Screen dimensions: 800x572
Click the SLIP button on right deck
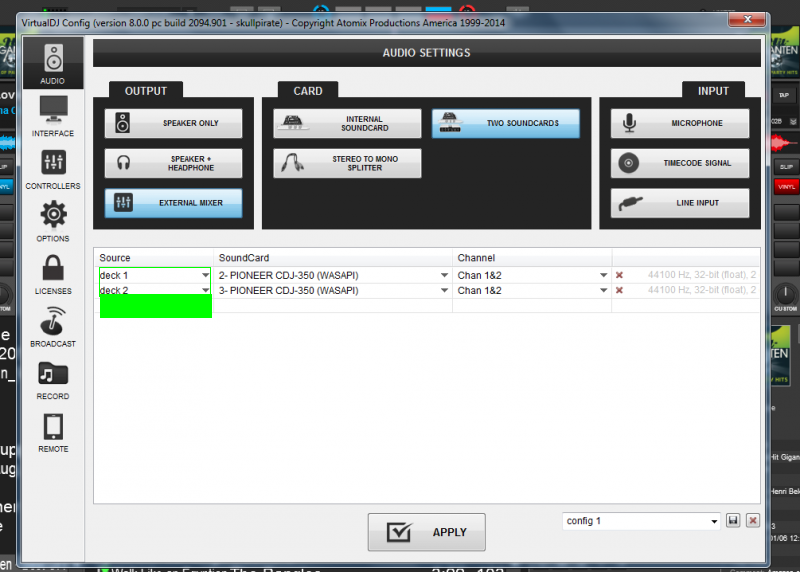click(x=786, y=167)
